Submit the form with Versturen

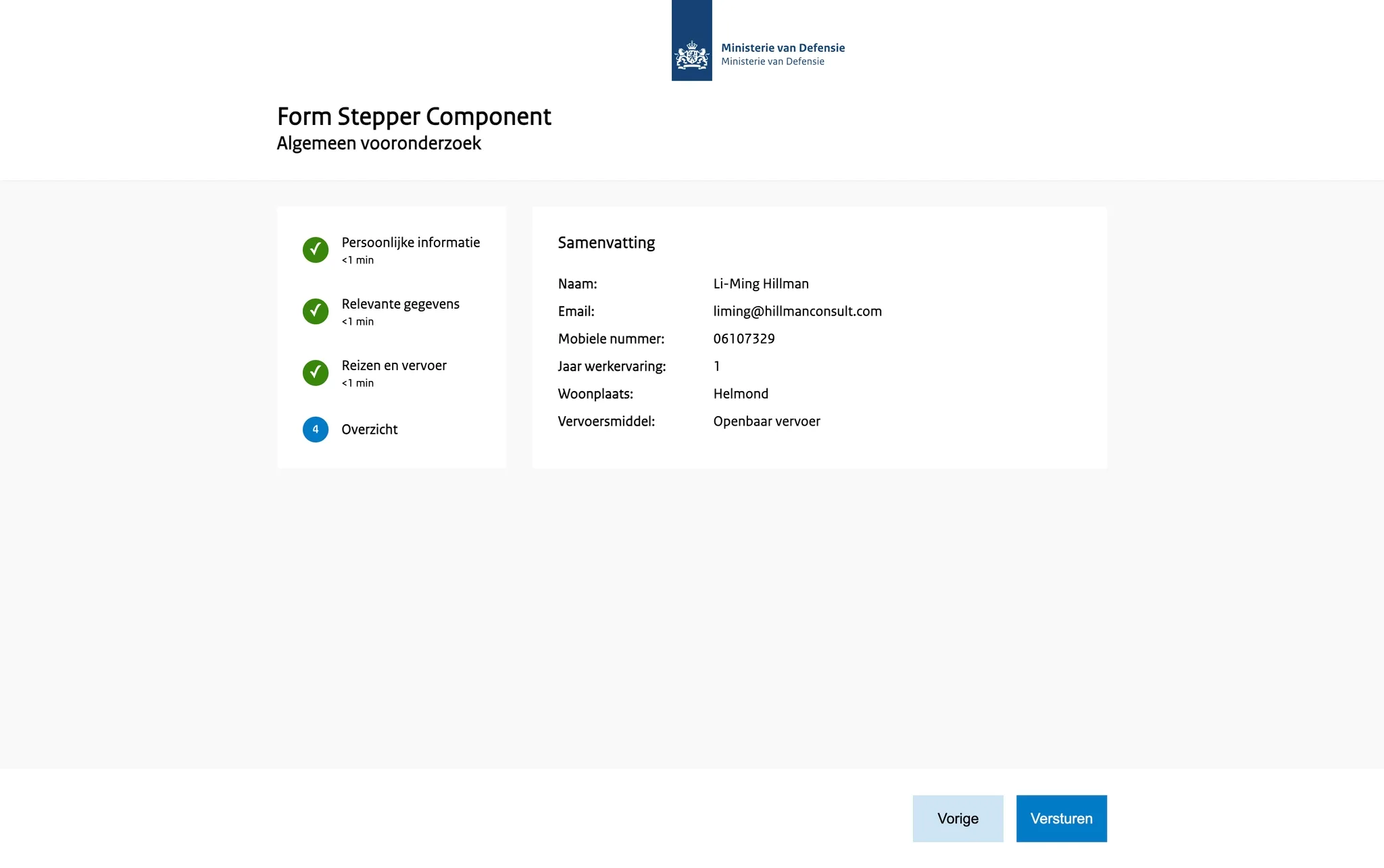click(x=1062, y=819)
